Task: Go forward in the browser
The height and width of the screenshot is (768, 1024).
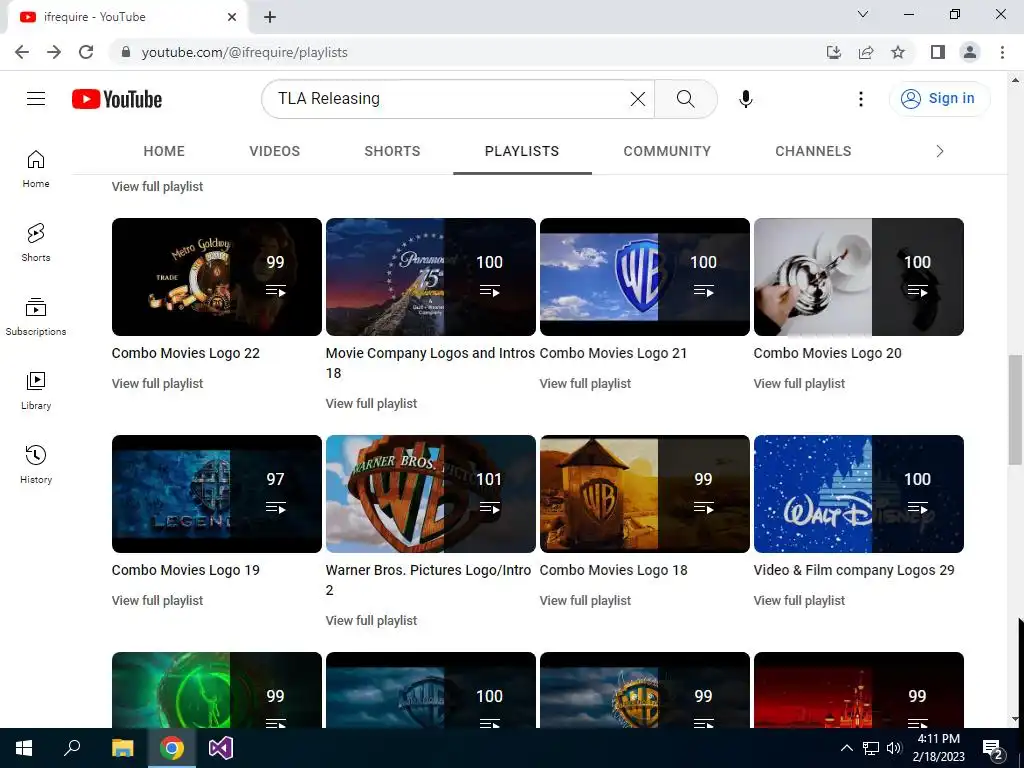Action: pos(54,52)
